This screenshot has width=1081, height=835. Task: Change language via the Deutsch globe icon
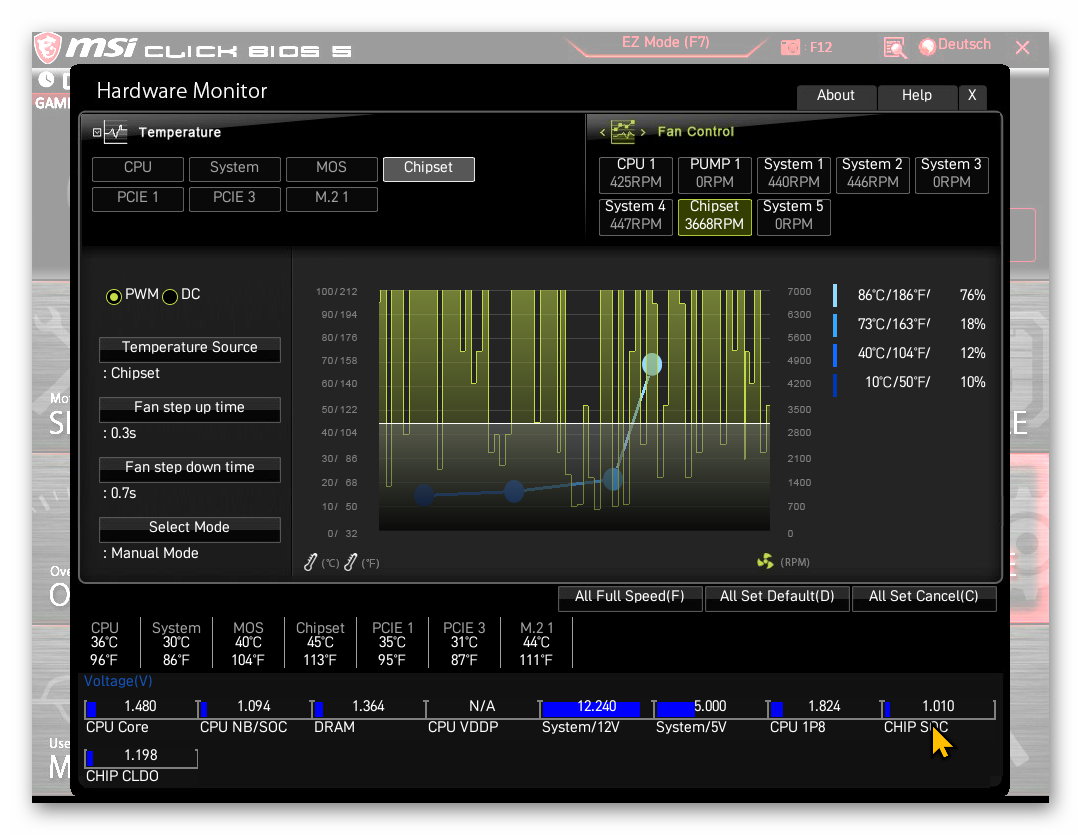pyautogui.click(x=927, y=46)
